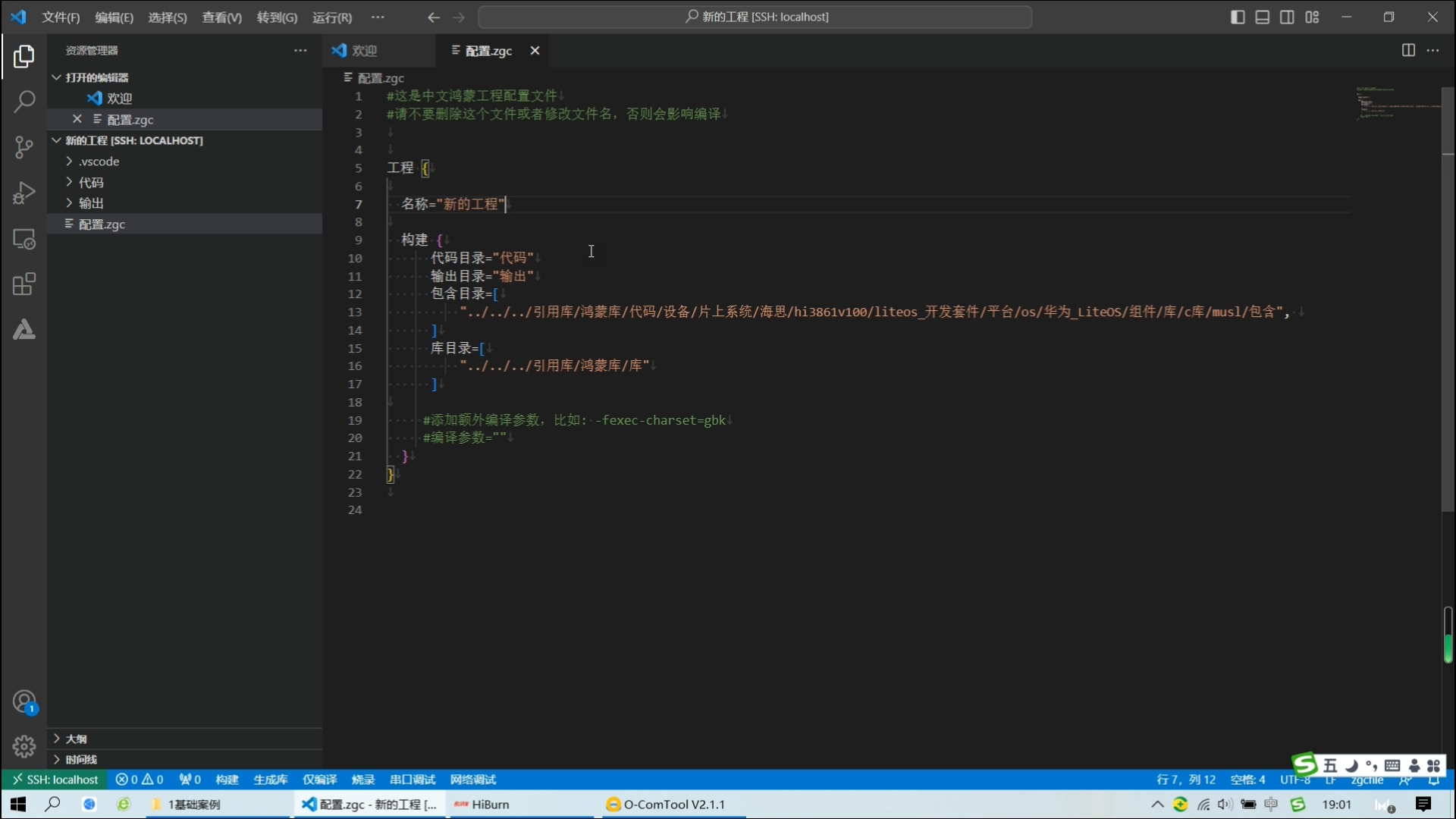The height and width of the screenshot is (819, 1456).
Task: Split the editor to the right
Action: click(x=1408, y=50)
